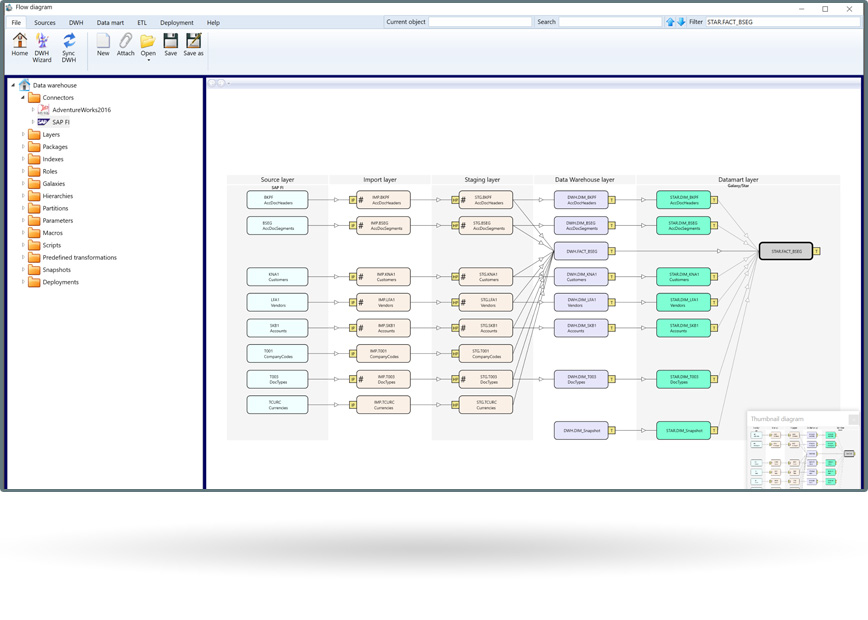The height and width of the screenshot is (620, 868).
Task: Click the Staging layer column header
Action: pyautogui.click(x=482, y=179)
